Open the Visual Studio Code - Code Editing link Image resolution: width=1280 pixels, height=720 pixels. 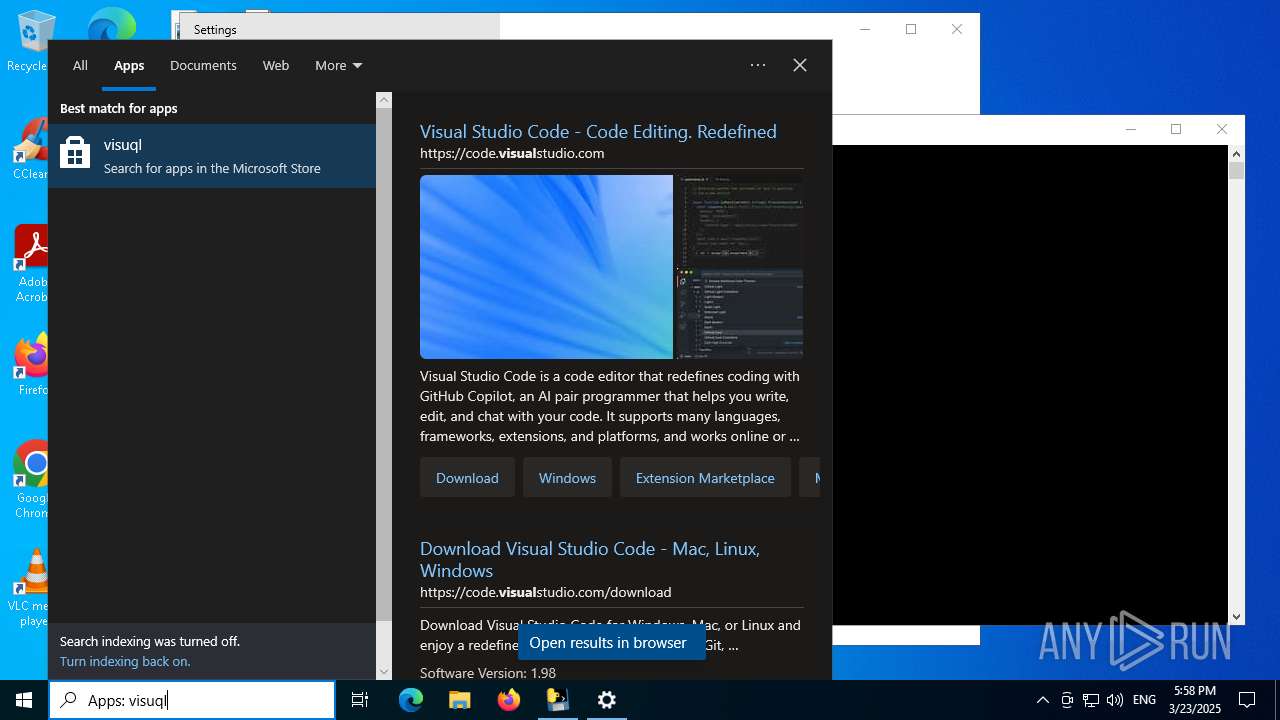click(x=598, y=131)
